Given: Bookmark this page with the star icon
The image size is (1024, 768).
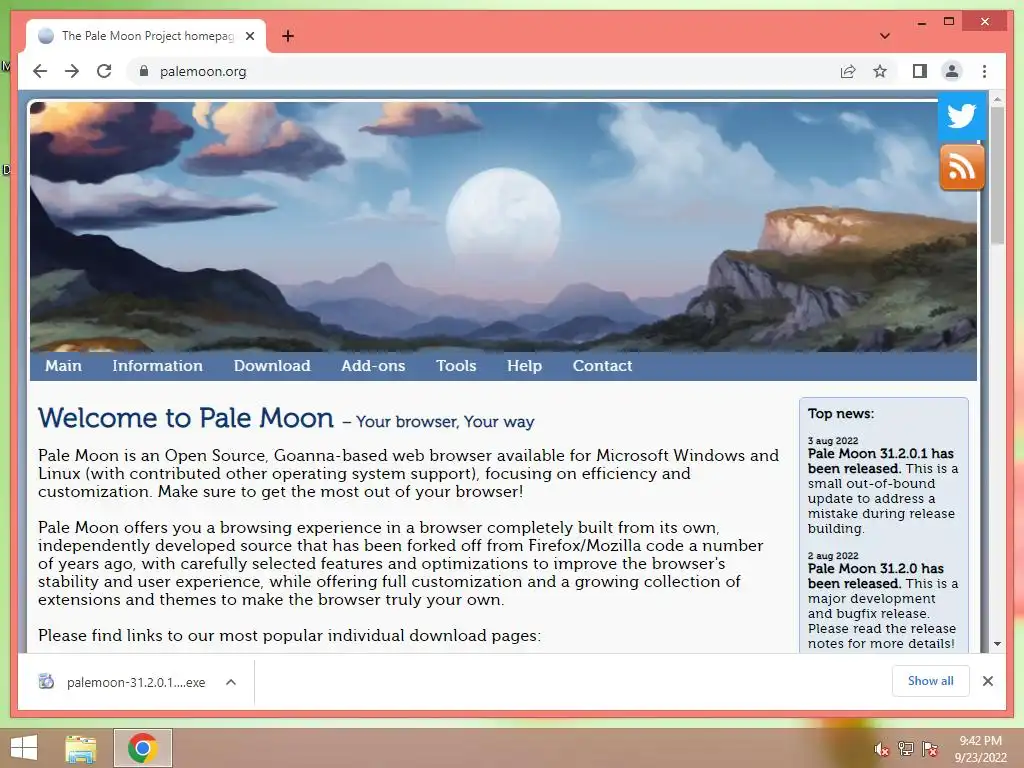Looking at the screenshot, I should [x=880, y=71].
